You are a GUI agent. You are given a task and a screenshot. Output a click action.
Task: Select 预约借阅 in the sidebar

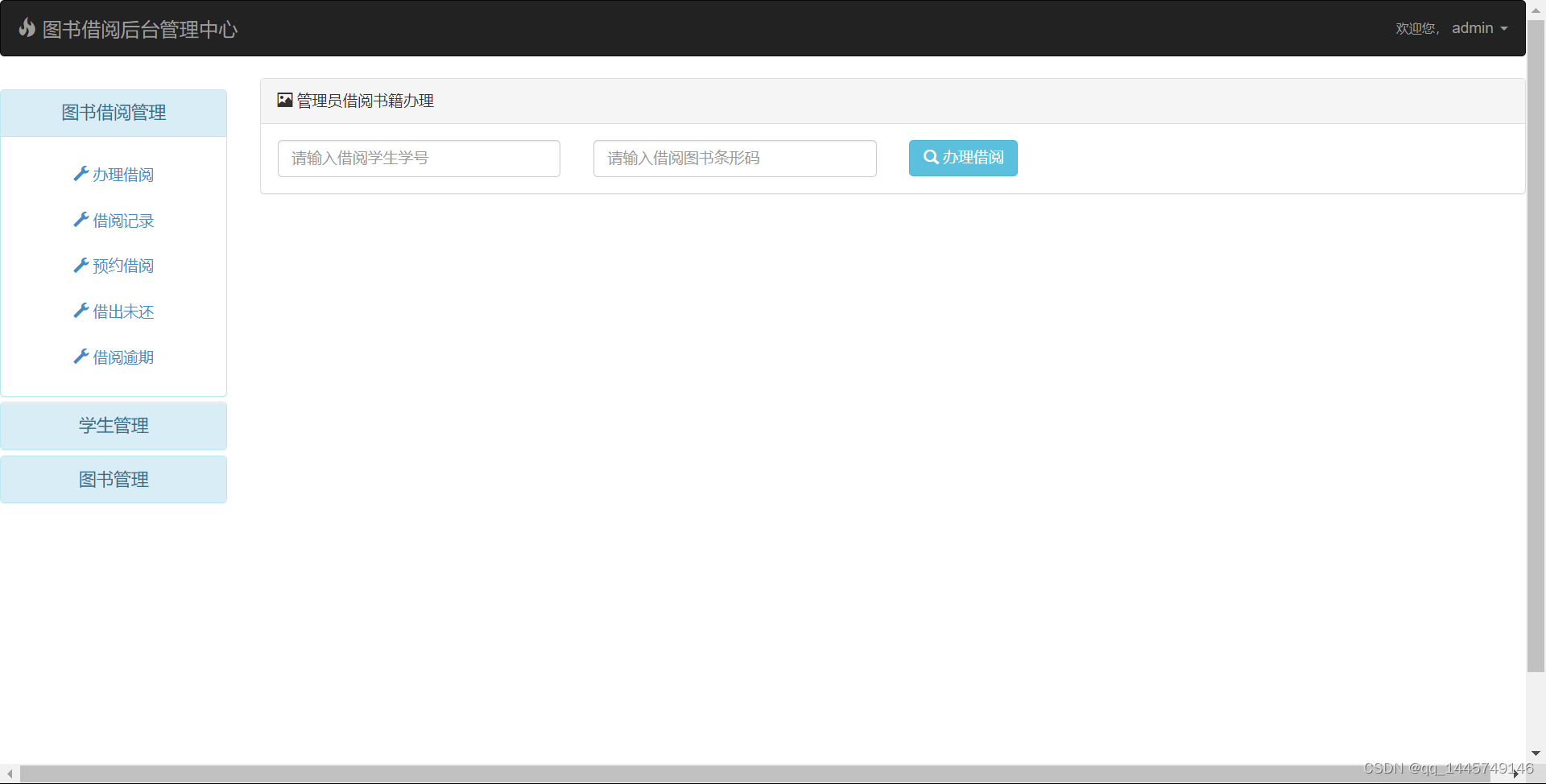123,266
